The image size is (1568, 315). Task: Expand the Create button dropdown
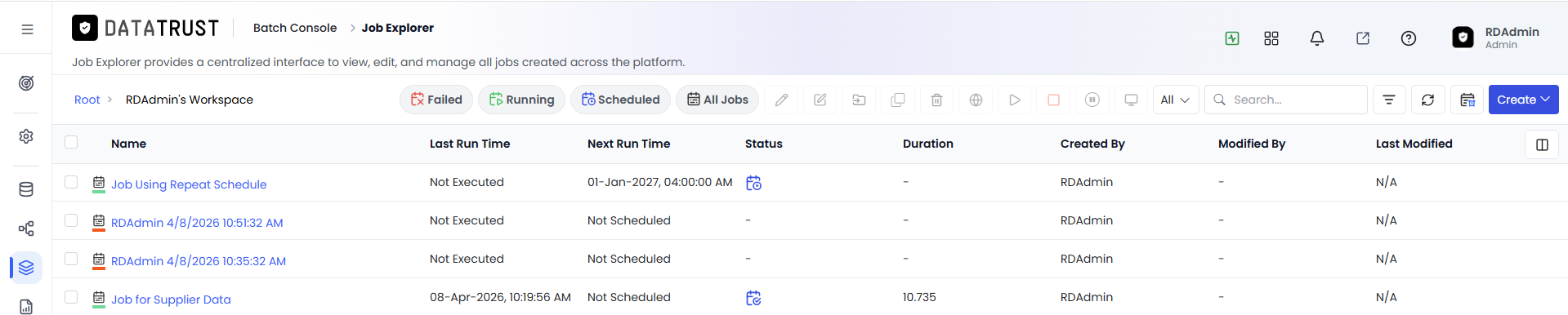click(x=1524, y=100)
